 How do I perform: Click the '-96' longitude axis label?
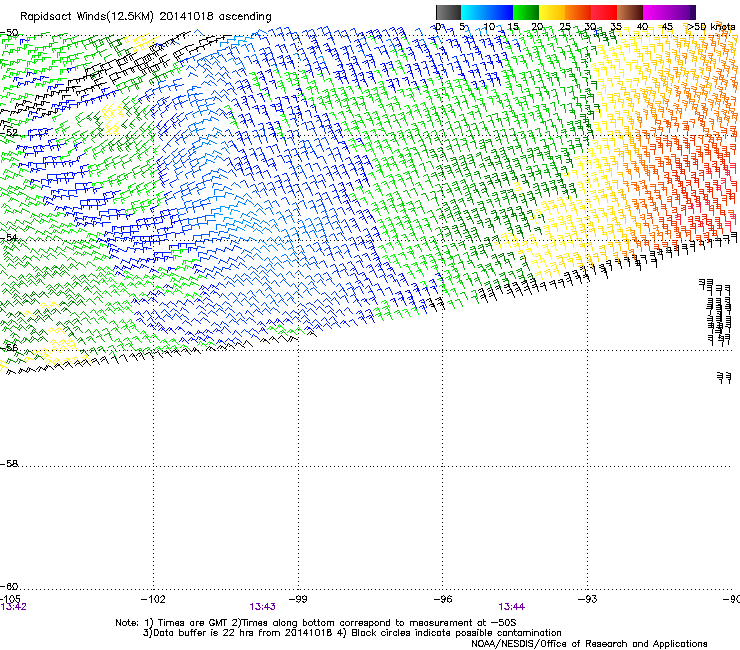443,599
